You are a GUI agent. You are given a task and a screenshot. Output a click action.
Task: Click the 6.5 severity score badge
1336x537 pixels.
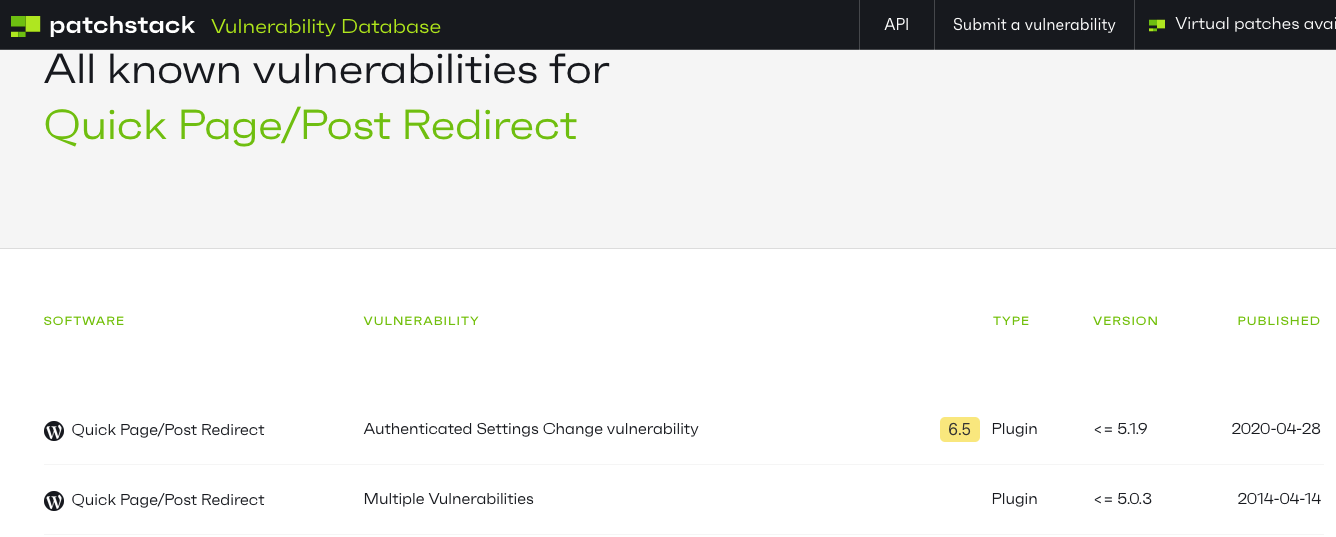[959, 429]
